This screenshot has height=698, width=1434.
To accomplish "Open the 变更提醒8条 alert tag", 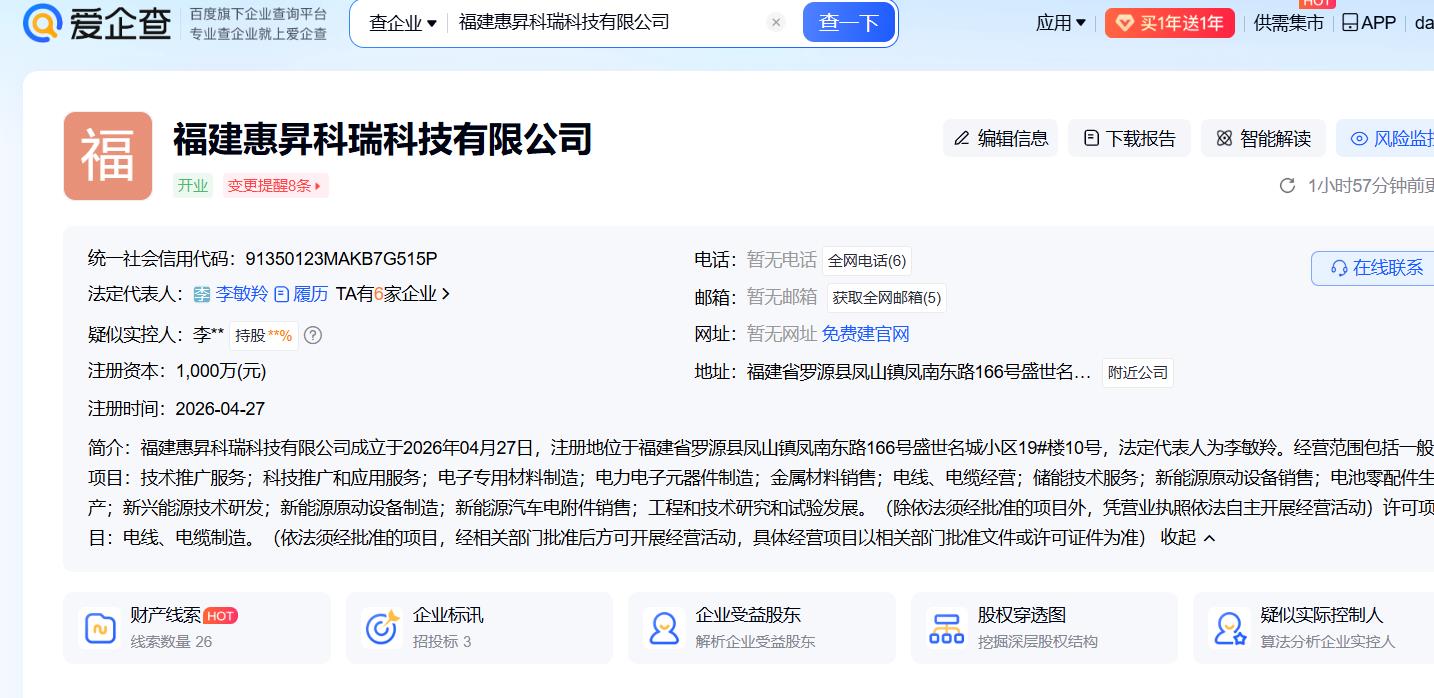I will coord(275,185).
